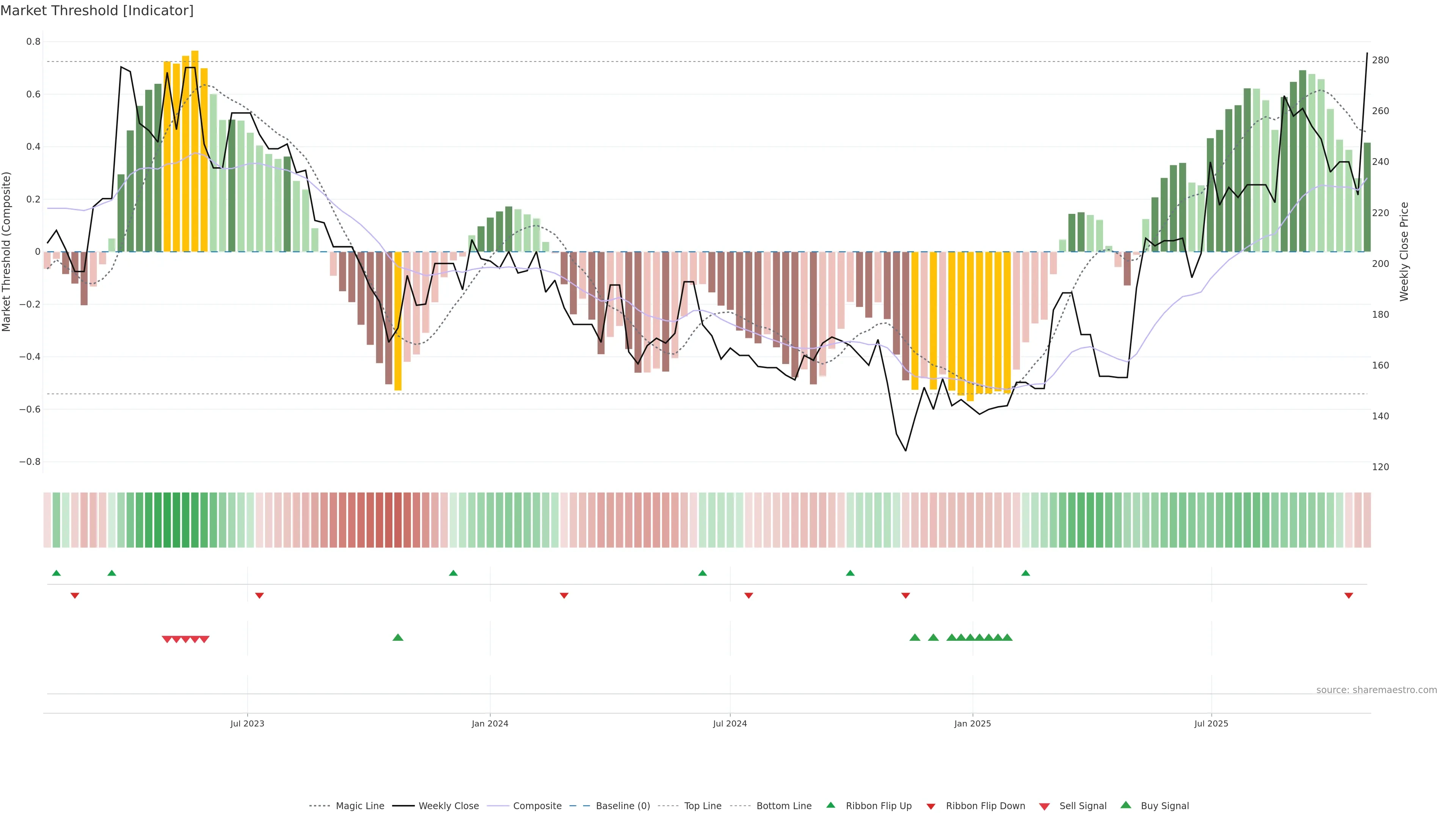Click the Composite legend label

pyautogui.click(x=537, y=806)
